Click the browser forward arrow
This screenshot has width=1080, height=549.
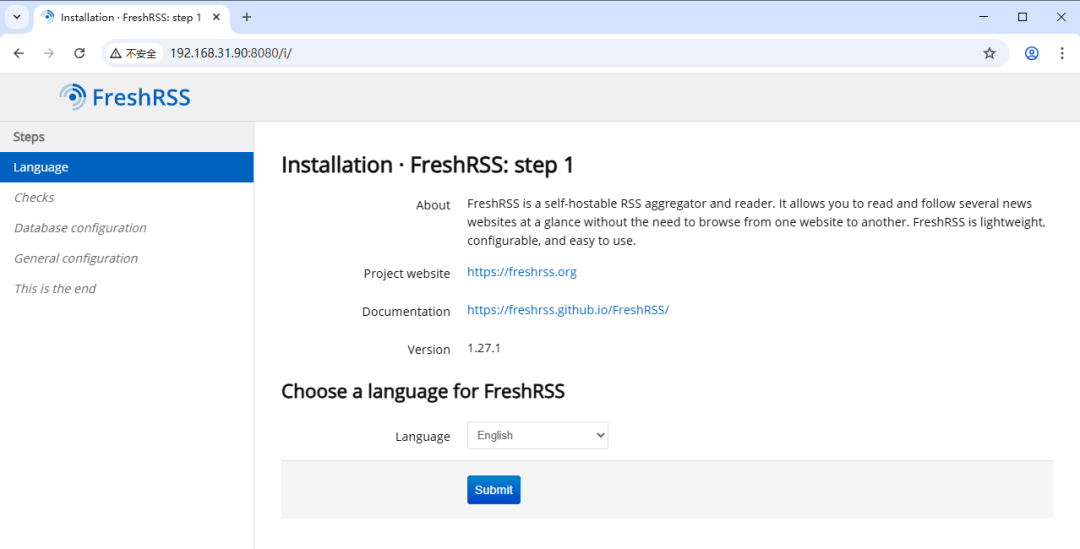click(x=48, y=53)
